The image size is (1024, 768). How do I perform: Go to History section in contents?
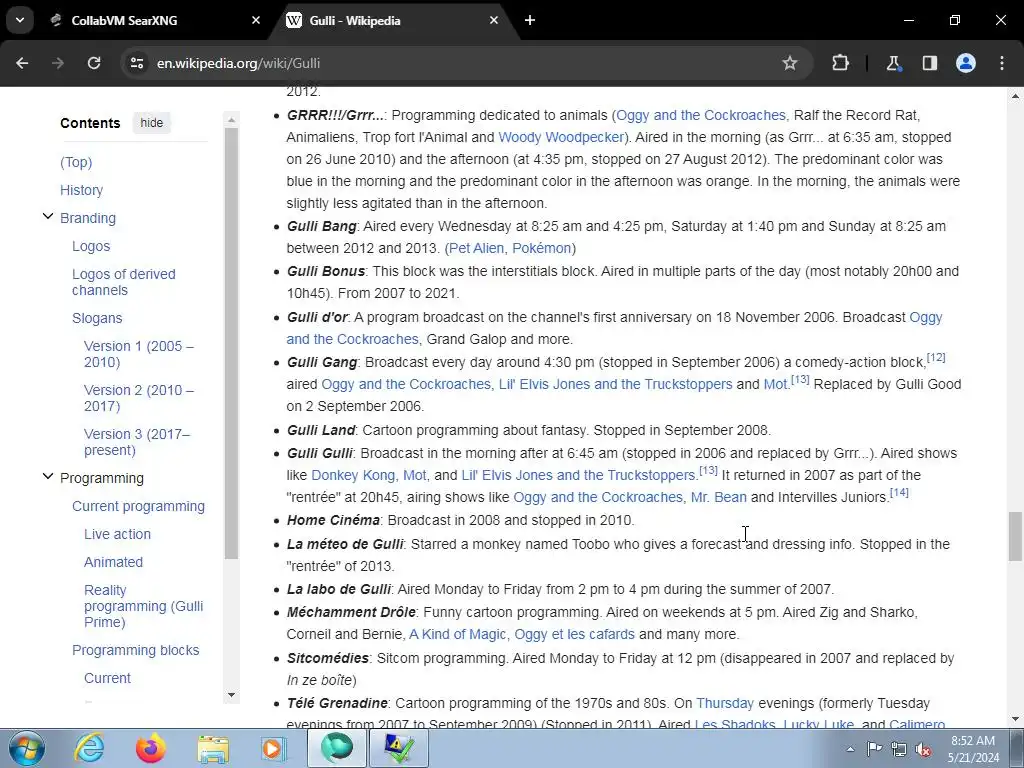click(82, 190)
